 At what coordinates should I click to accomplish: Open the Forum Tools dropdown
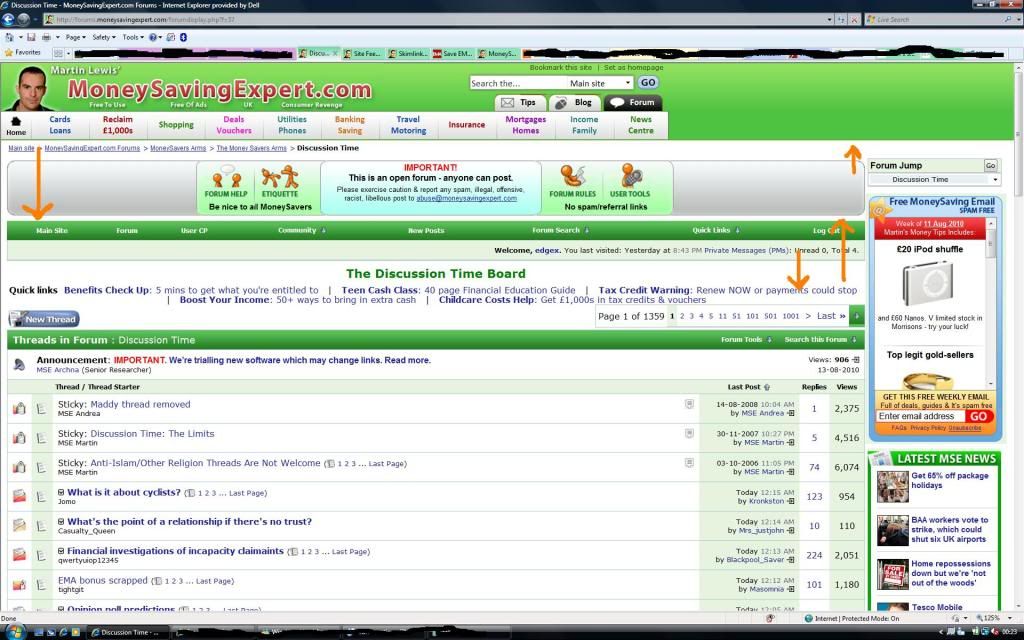(746, 340)
